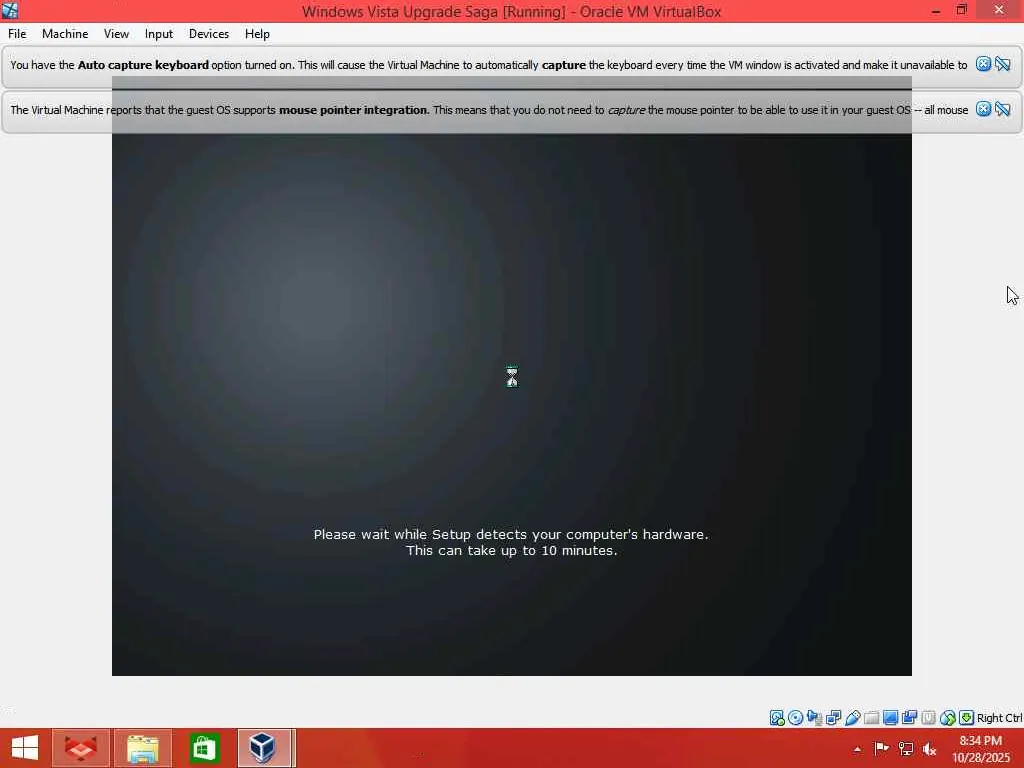
Task: Minimize the VirtualBox window
Action: 936,10
